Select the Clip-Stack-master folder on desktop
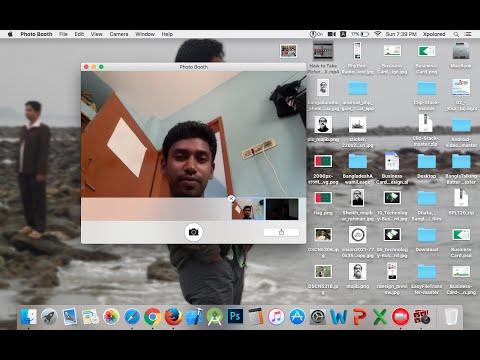This screenshot has height=360, width=480. (427, 88)
